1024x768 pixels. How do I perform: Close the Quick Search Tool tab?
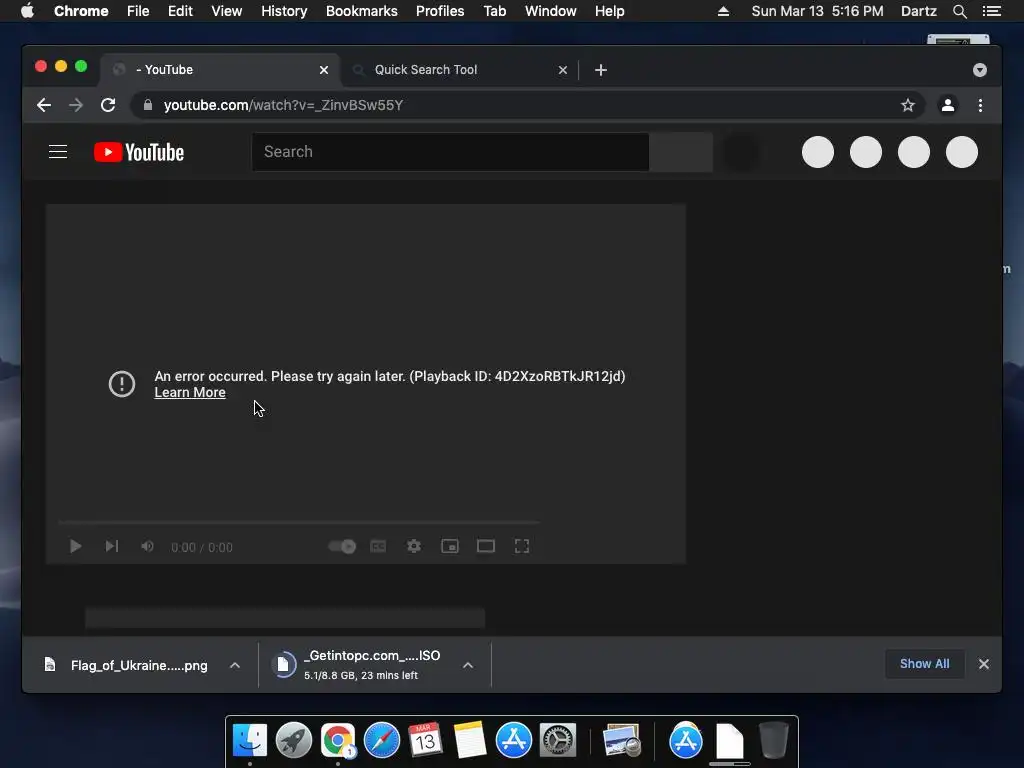[x=563, y=70]
